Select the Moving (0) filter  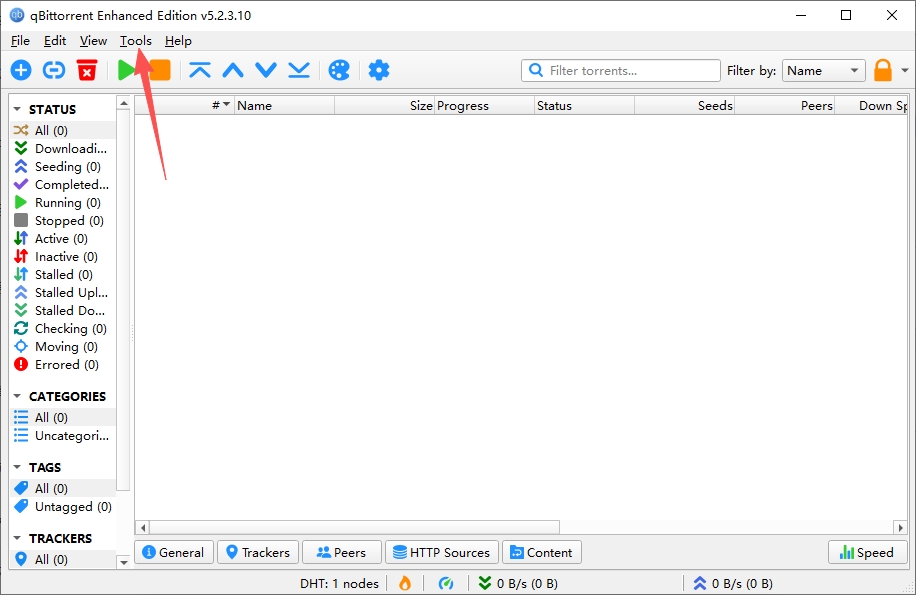coord(63,347)
